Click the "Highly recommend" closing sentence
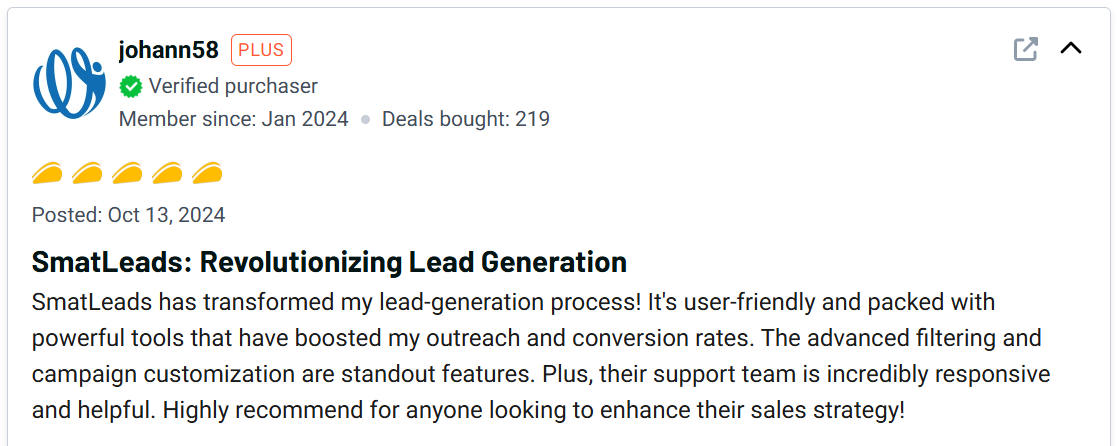Image resolution: width=1119 pixels, height=446 pixels. coord(533,410)
